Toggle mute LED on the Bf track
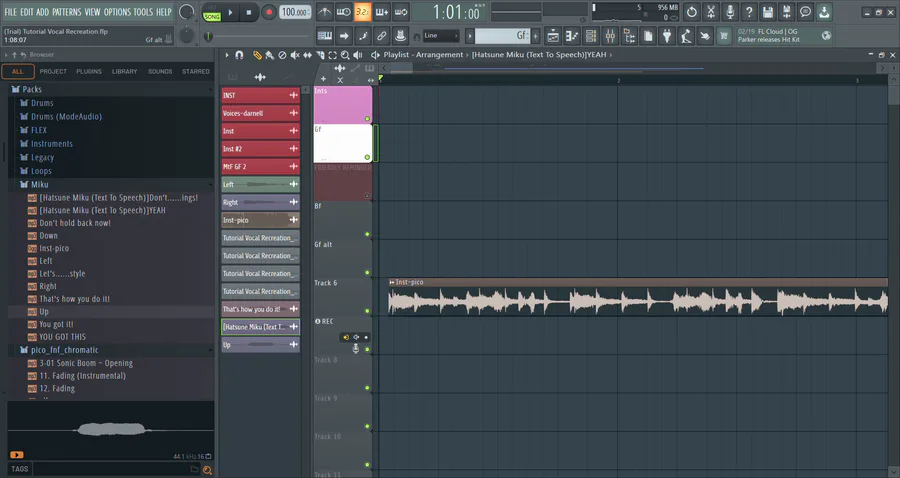This screenshot has width=900, height=478. [x=367, y=234]
